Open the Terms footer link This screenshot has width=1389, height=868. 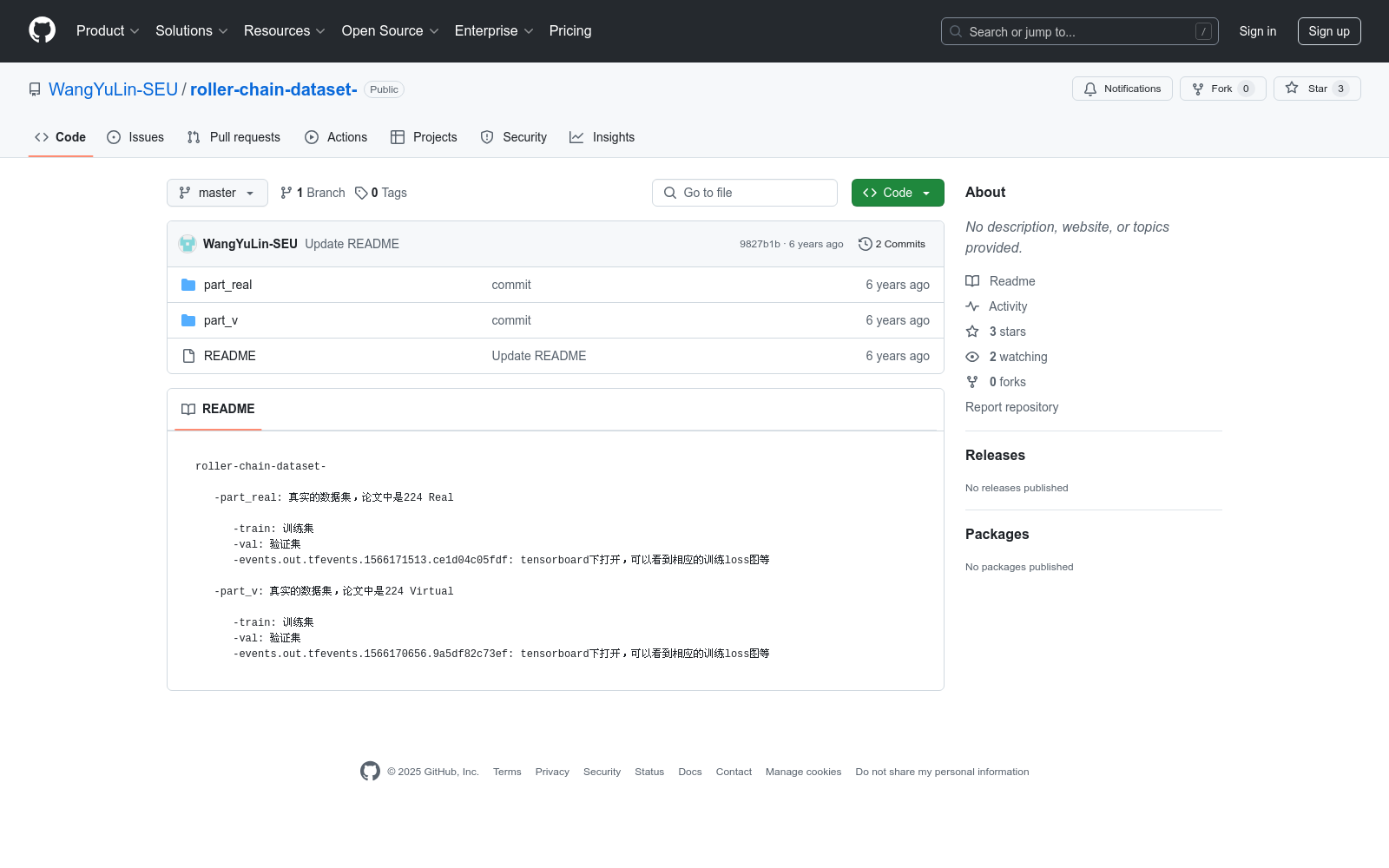507,772
